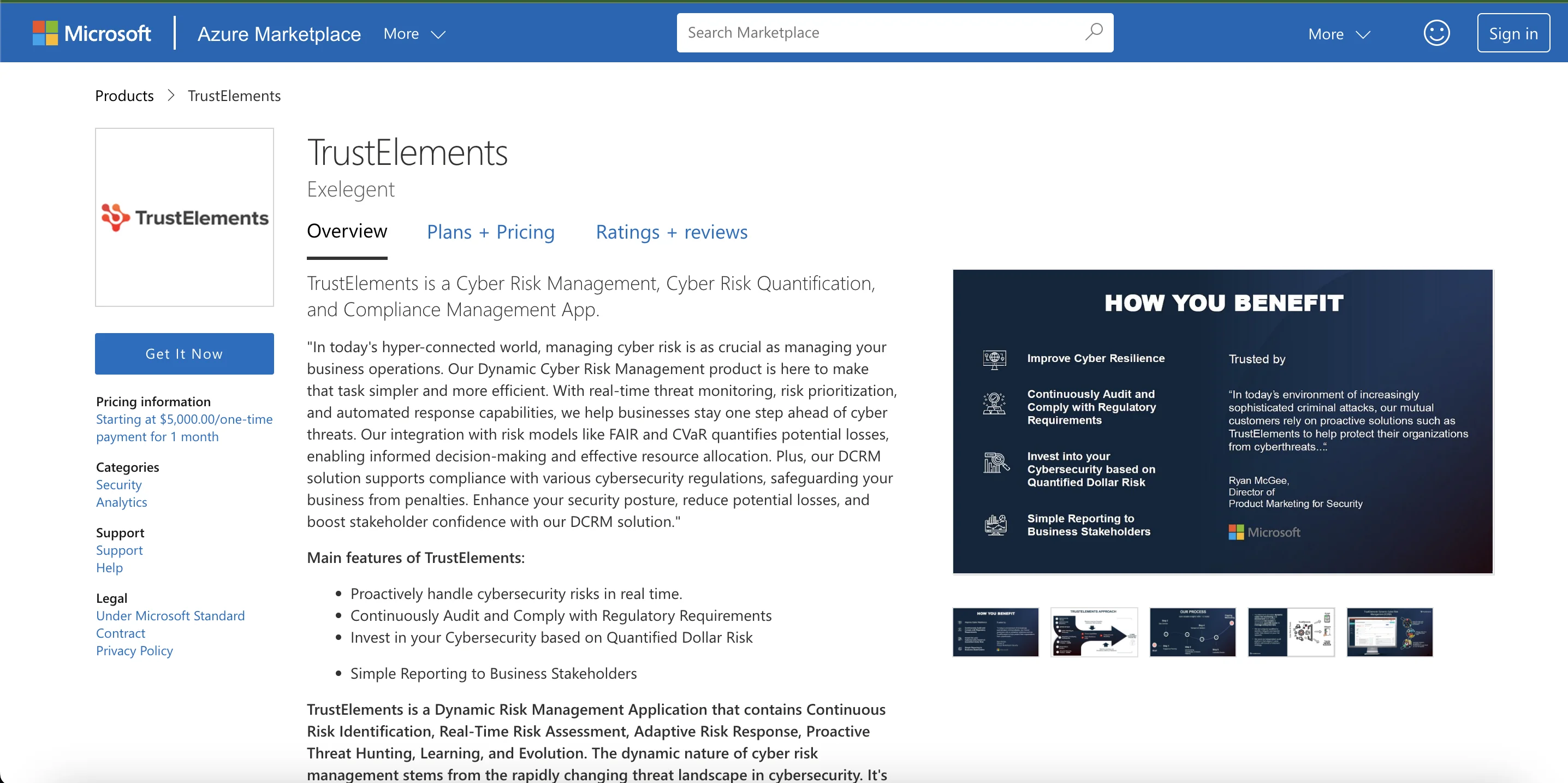Select the TrustElements Approach thumbnail
This screenshot has height=783, width=1568.
tap(1094, 632)
